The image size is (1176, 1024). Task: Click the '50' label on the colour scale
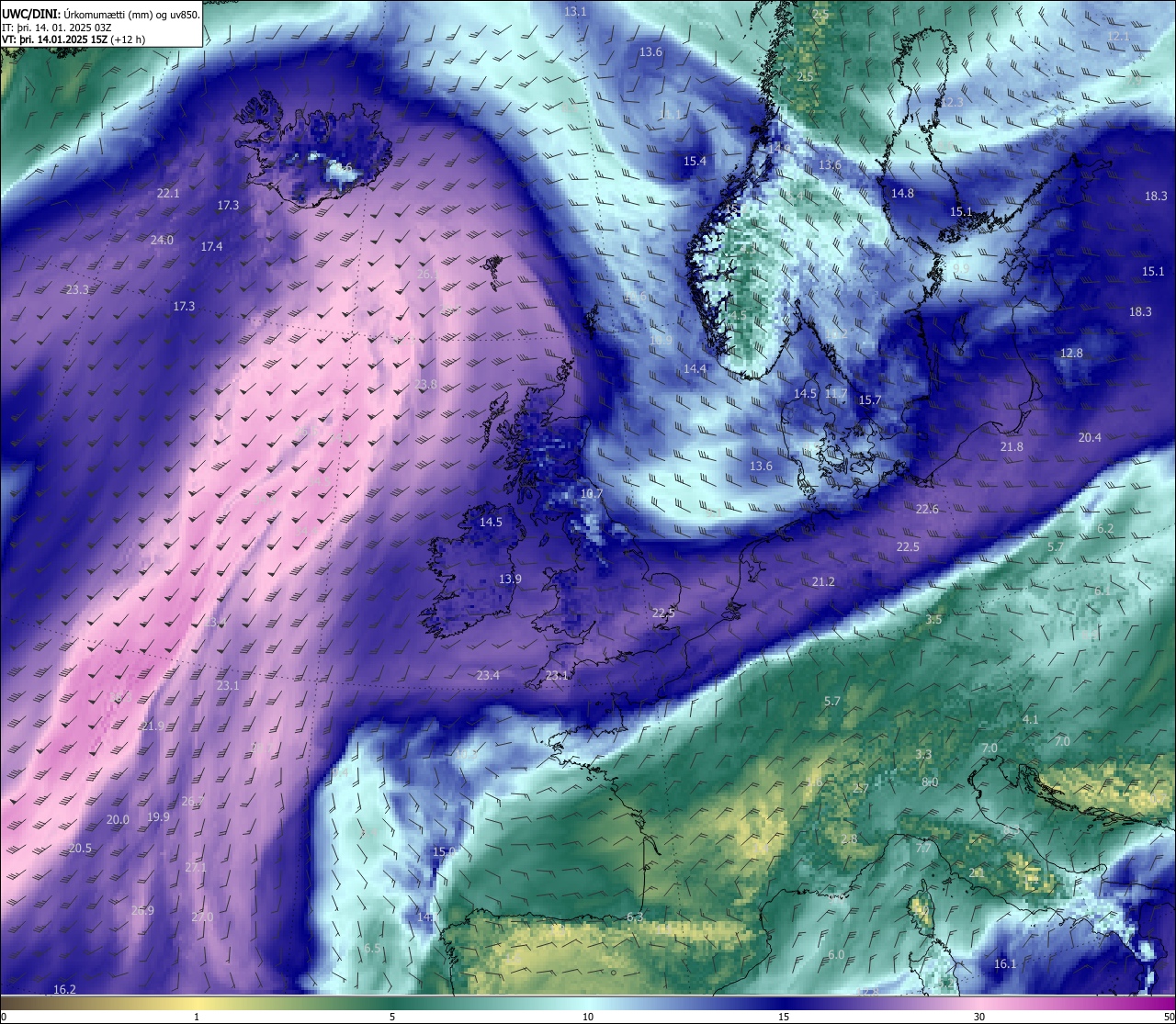click(x=1169, y=1017)
